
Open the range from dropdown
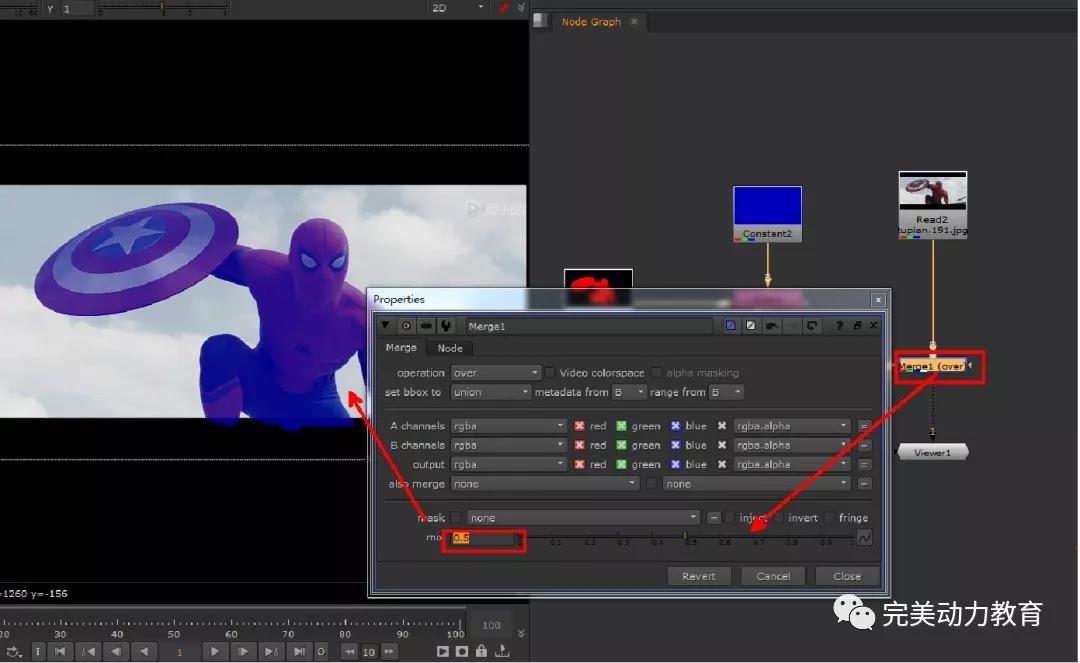tap(727, 392)
